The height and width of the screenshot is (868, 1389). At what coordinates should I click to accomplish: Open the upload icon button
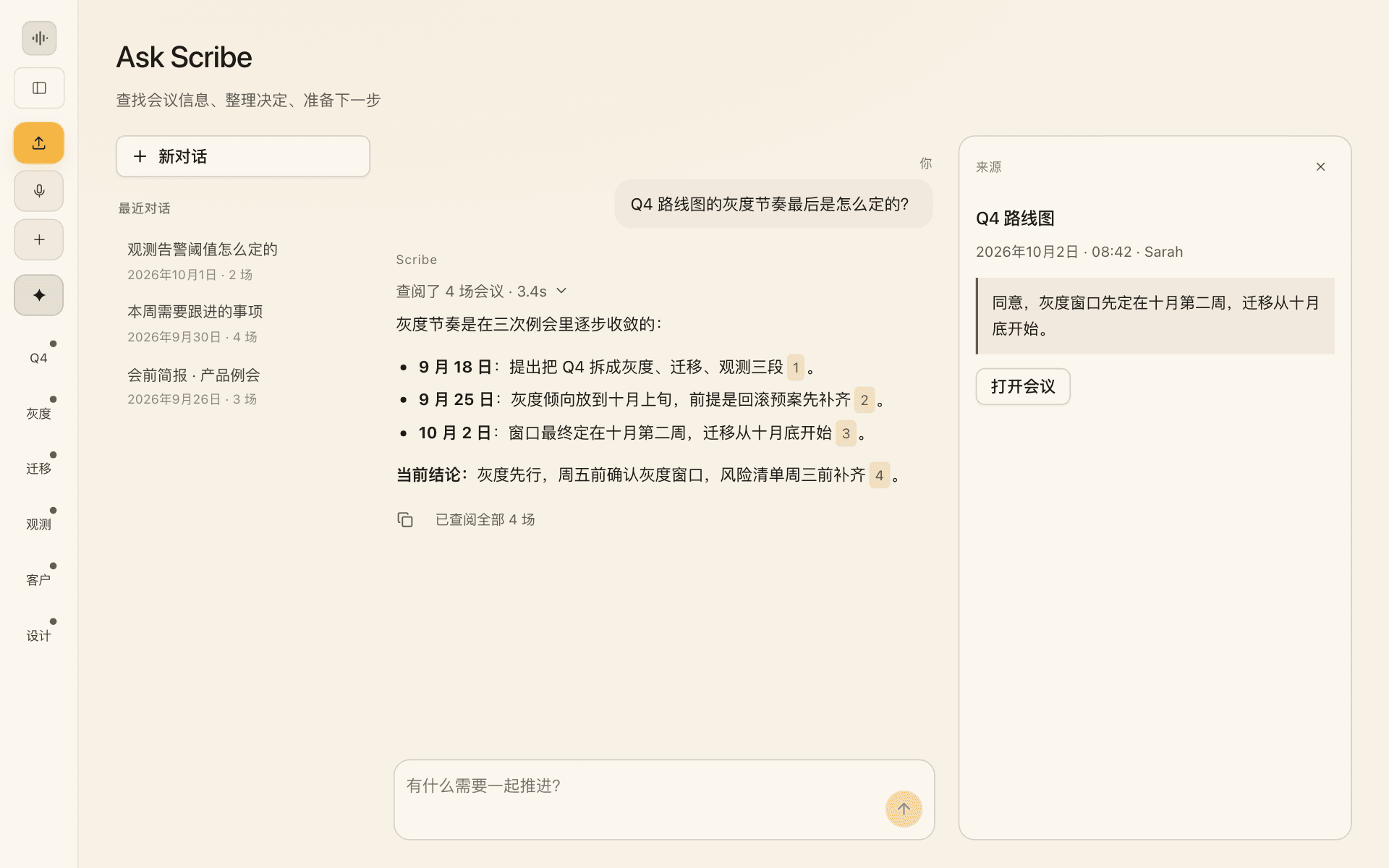[x=39, y=143]
